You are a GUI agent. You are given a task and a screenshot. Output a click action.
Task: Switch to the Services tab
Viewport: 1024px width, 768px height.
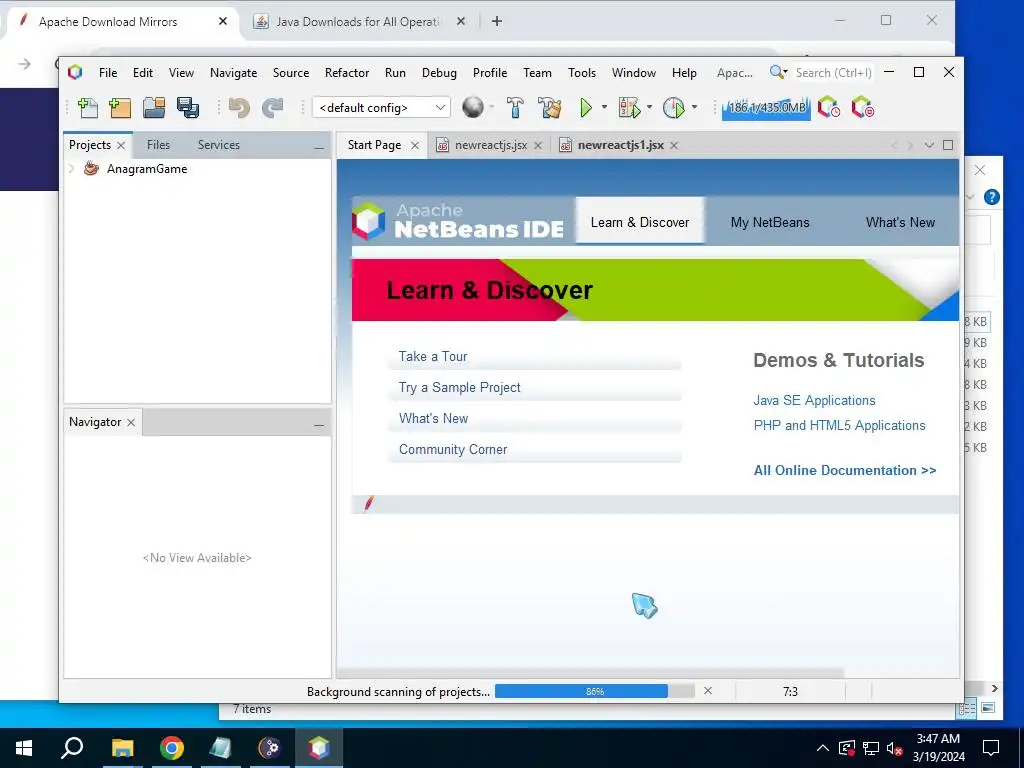tap(219, 145)
